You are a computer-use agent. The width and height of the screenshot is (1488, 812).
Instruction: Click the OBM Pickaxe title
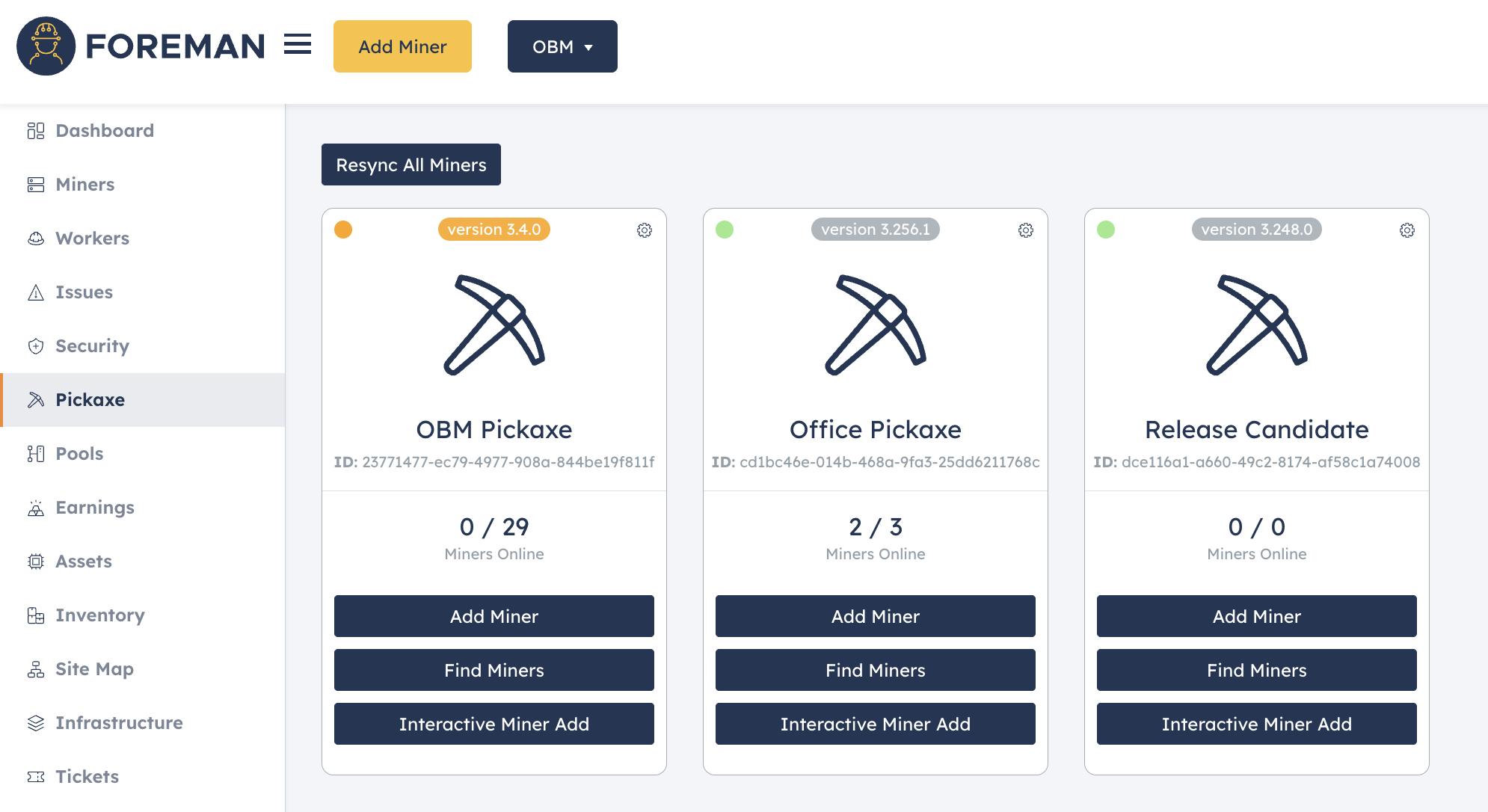pos(494,430)
